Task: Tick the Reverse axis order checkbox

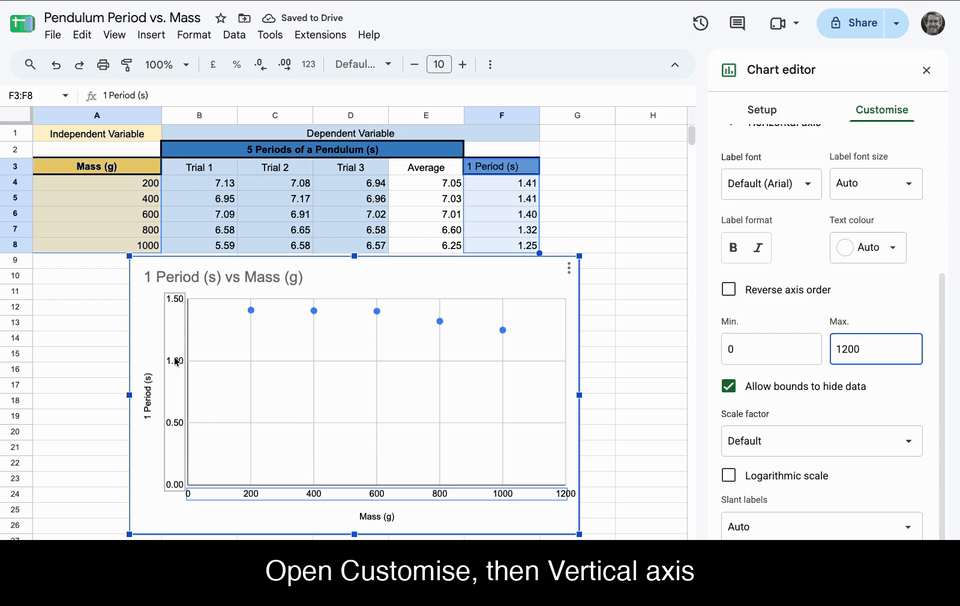Action: (x=729, y=289)
